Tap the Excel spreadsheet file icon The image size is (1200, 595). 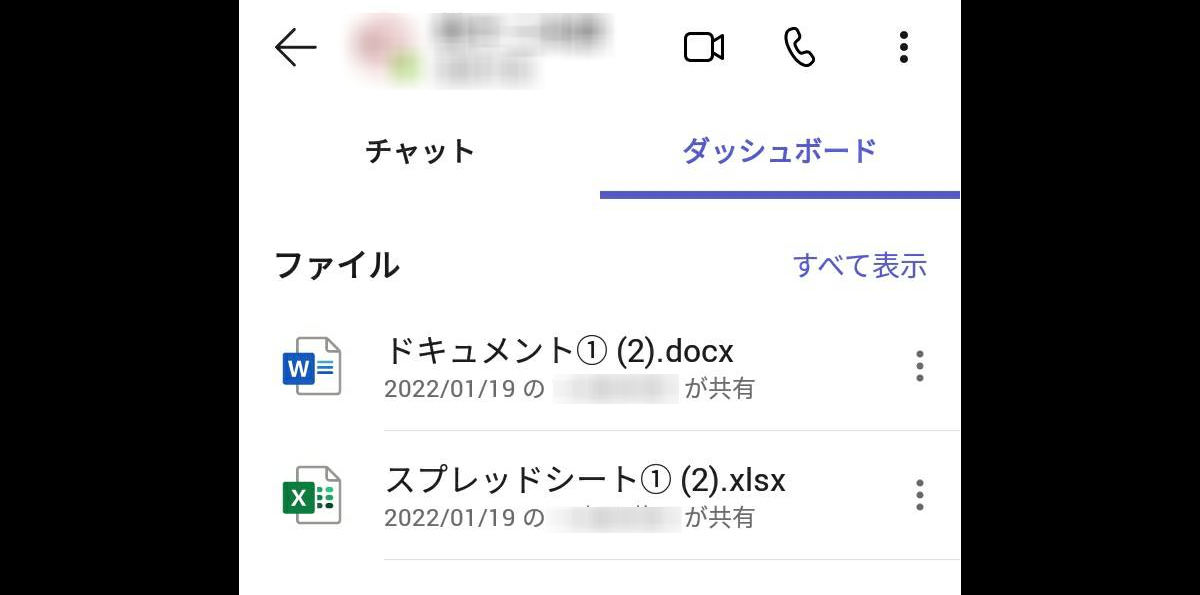[312, 495]
